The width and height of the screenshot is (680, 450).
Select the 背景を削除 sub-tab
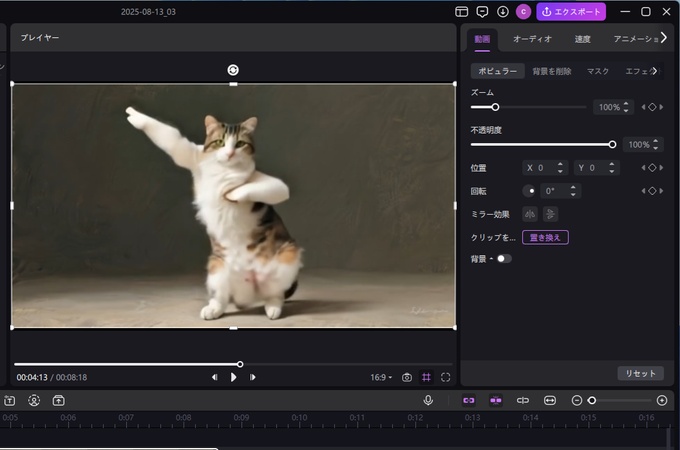552,71
